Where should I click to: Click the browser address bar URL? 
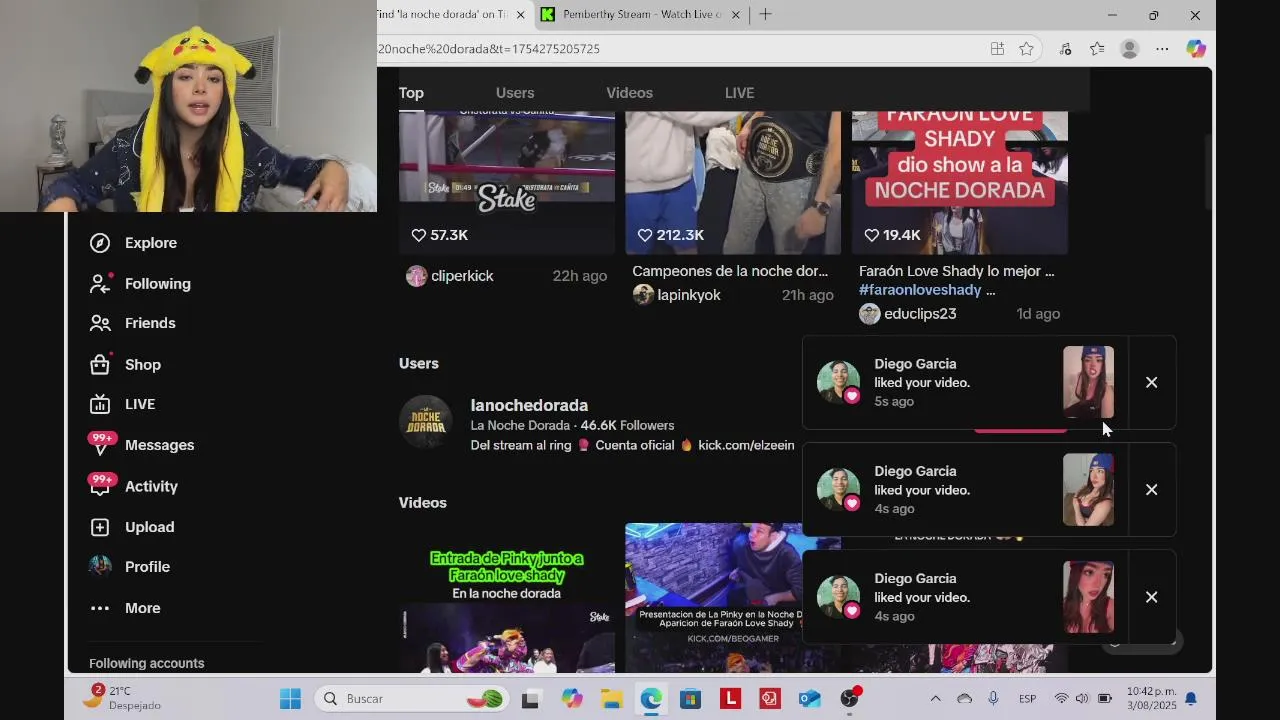490,48
